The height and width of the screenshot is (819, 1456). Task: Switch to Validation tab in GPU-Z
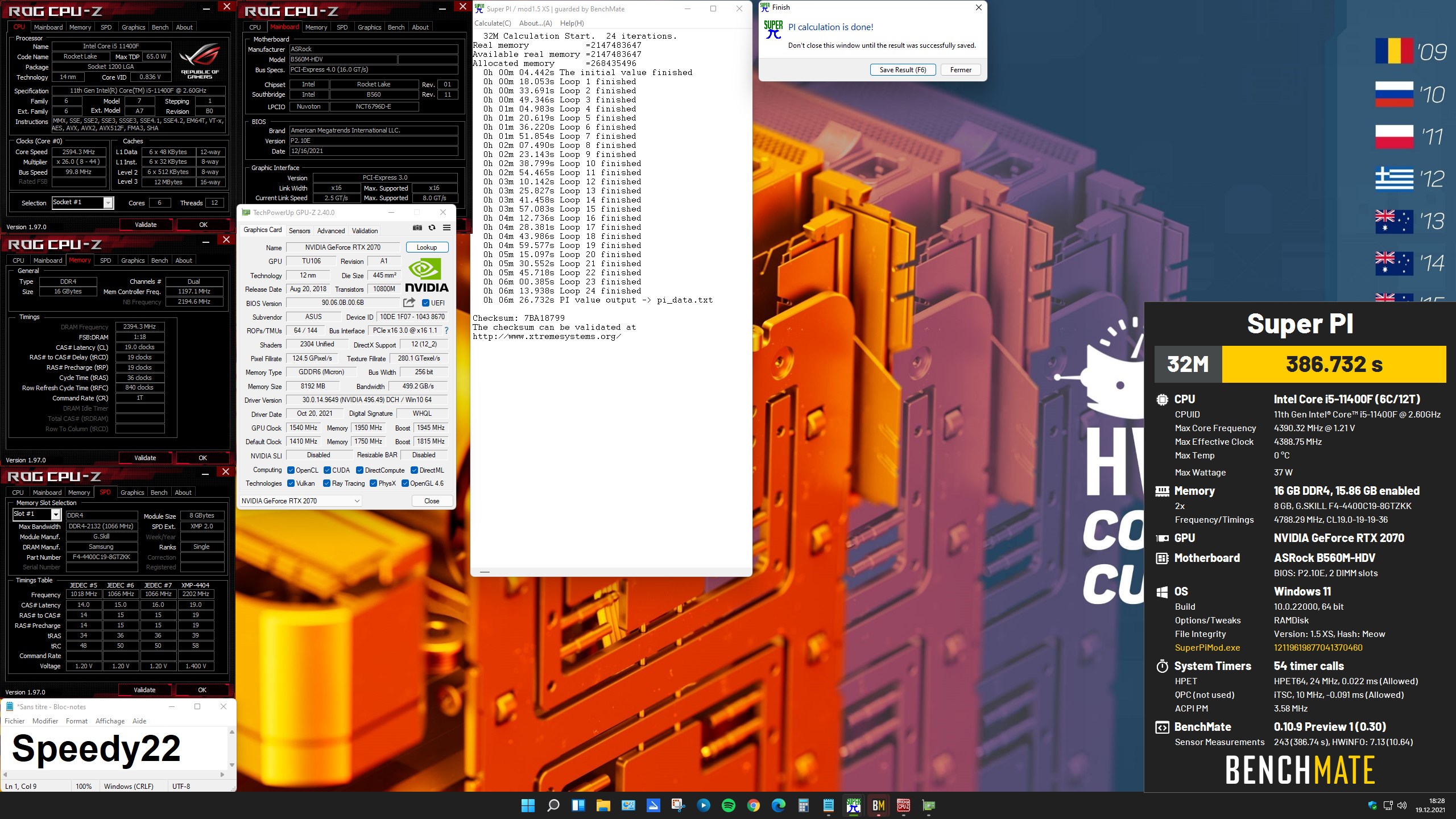[365, 231]
